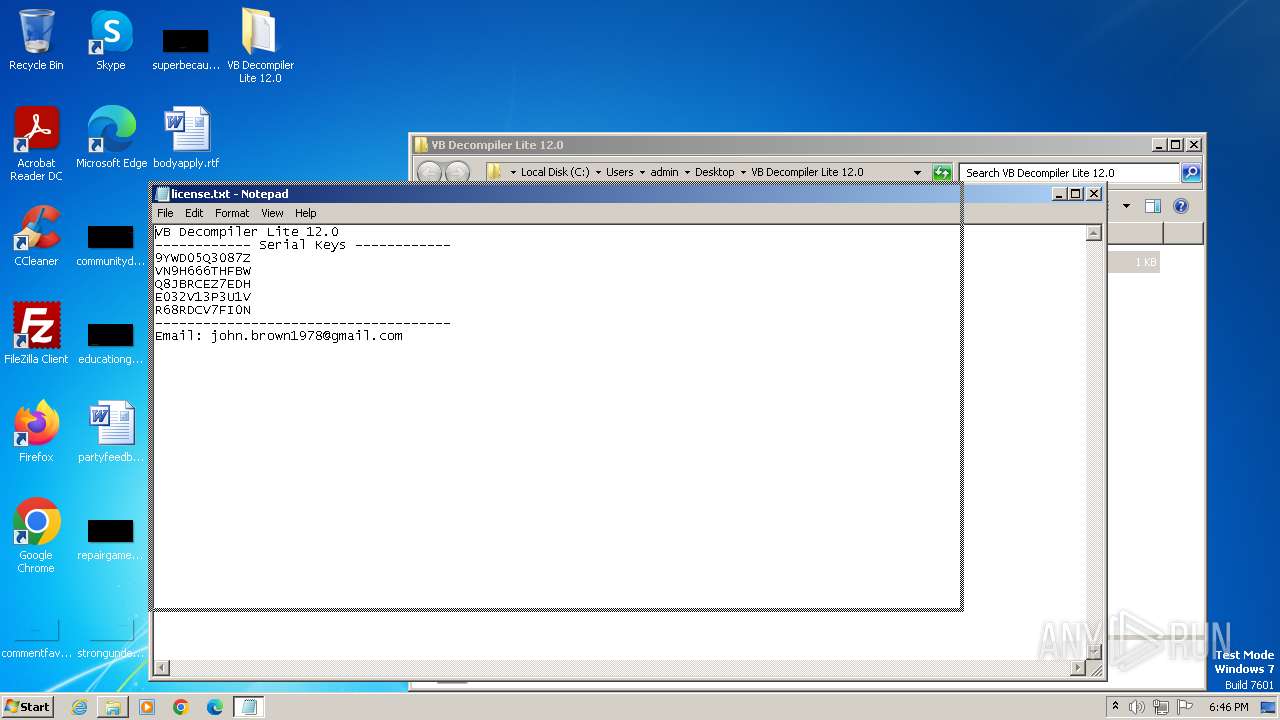Select the bodyapply.rtf document on desktop
This screenshot has height=720, width=1280.
[x=186, y=137]
